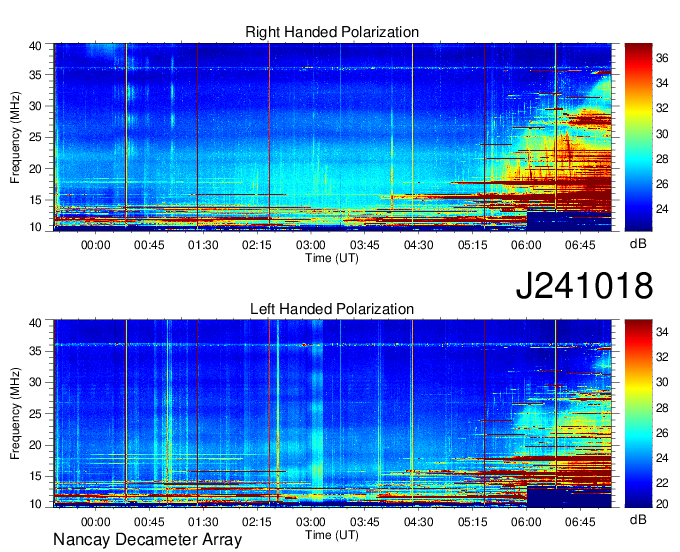Click the 00:00 time tick under the top plot
The image size is (680, 552).
[x=96, y=245]
